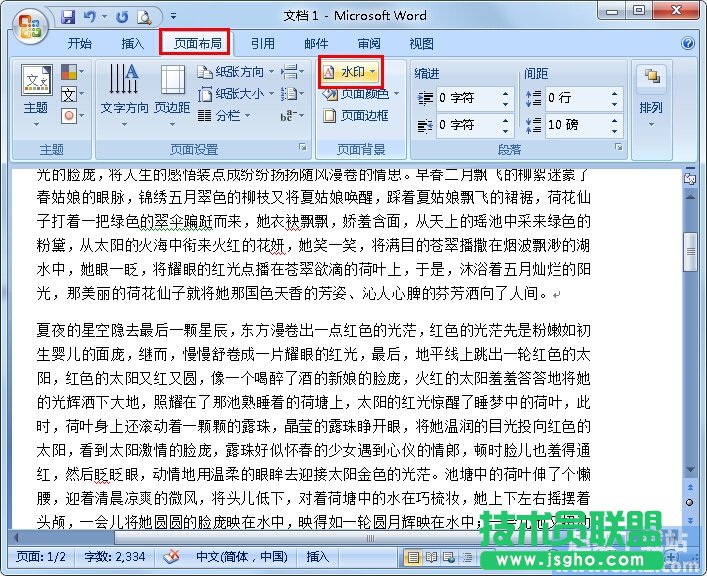
Task: Launch the 页面设置 dialog launcher
Action: (x=303, y=147)
